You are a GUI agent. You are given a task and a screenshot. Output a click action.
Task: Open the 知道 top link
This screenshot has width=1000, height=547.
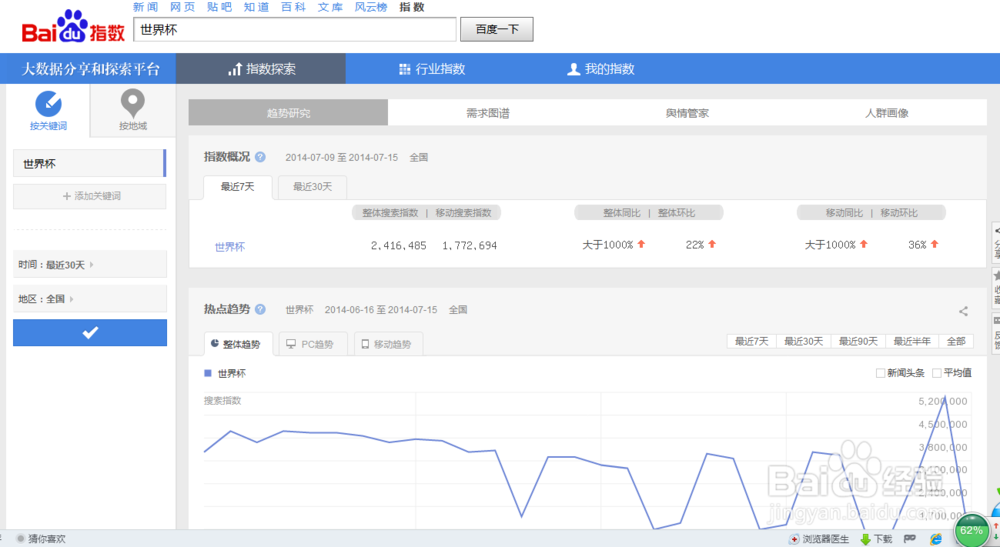click(256, 7)
